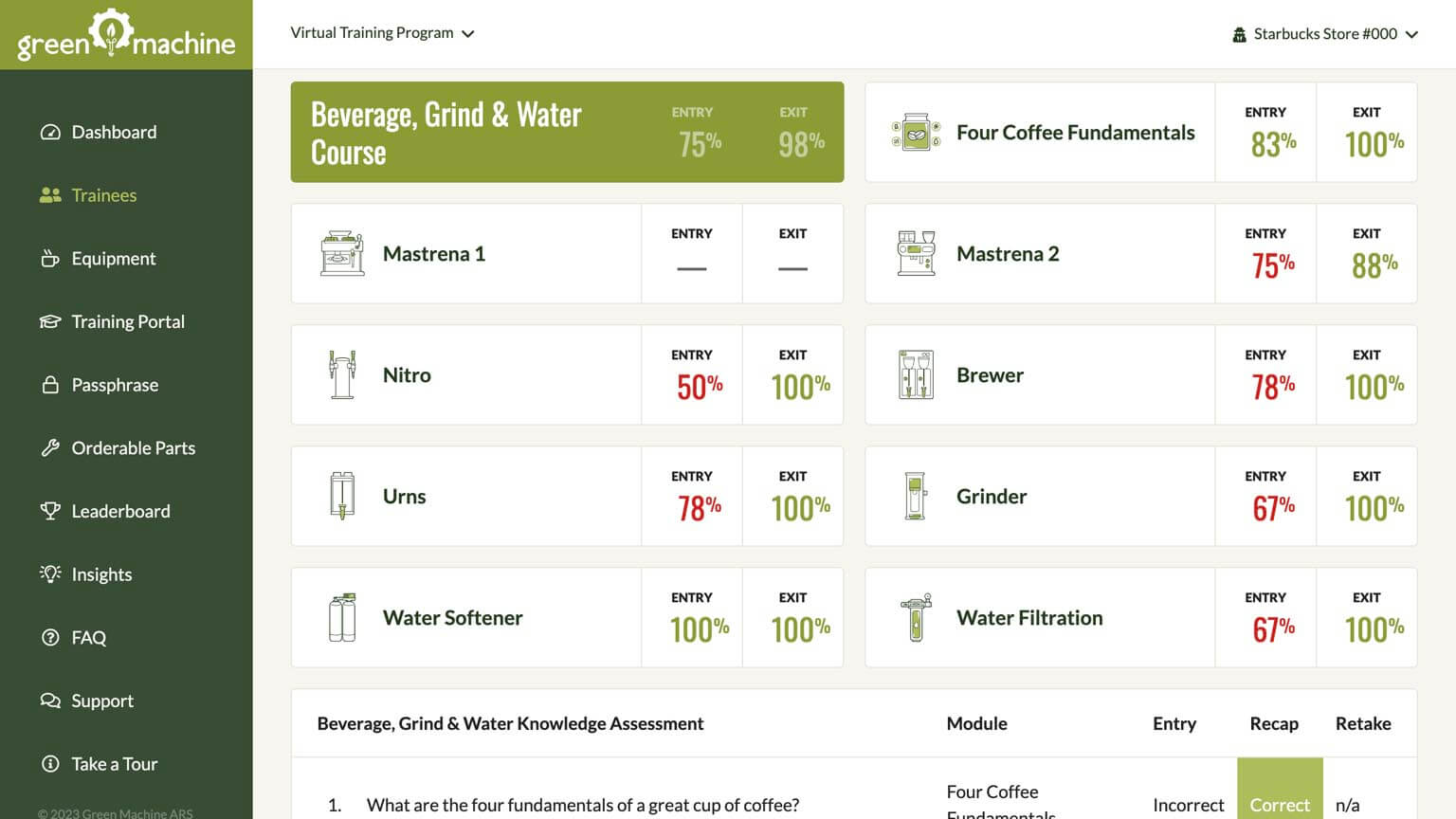Click the Insights lightbulb icon
This screenshot has height=819, width=1456.
pyautogui.click(x=50, y=573)
